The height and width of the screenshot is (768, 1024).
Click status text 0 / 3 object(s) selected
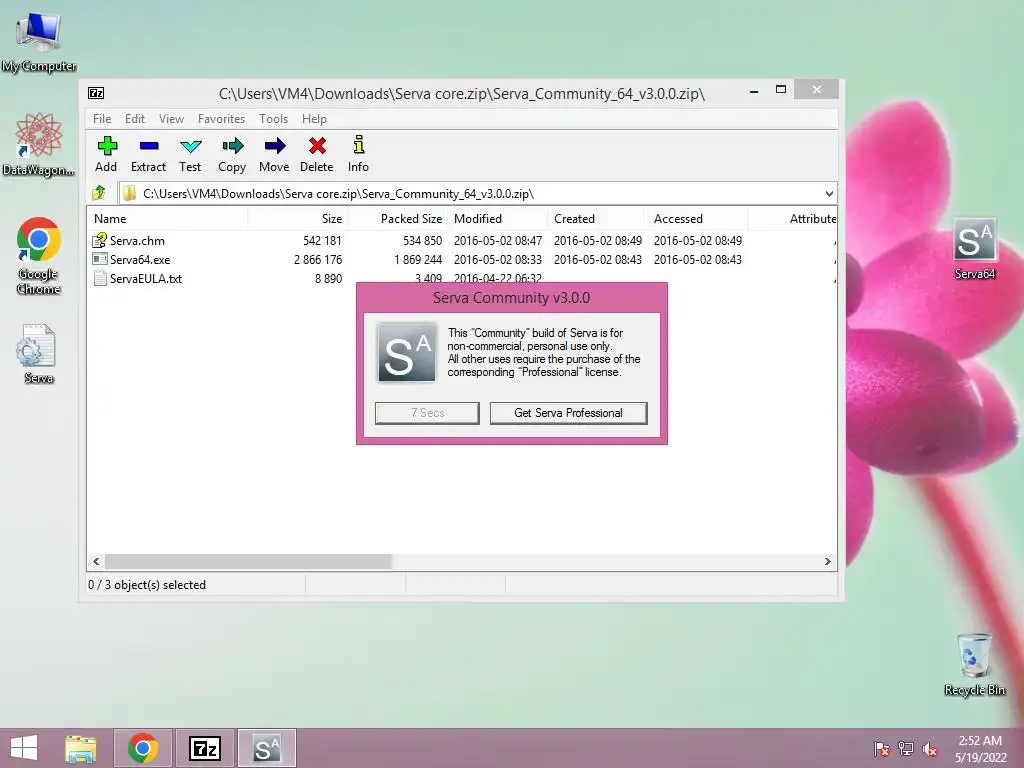pyautogui.click(x=147, y=585)
